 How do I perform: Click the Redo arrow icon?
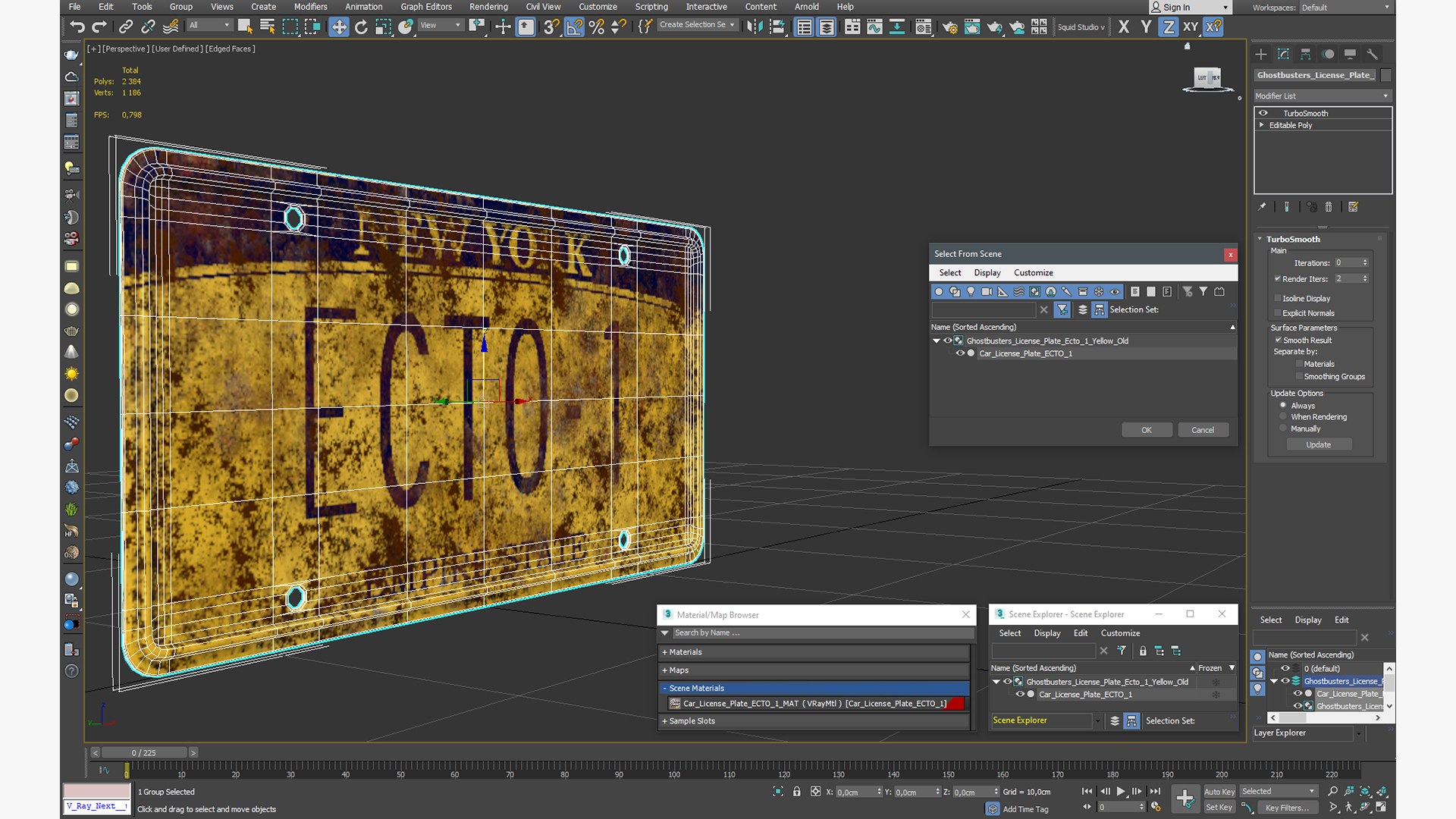click(x=99, y=27)
